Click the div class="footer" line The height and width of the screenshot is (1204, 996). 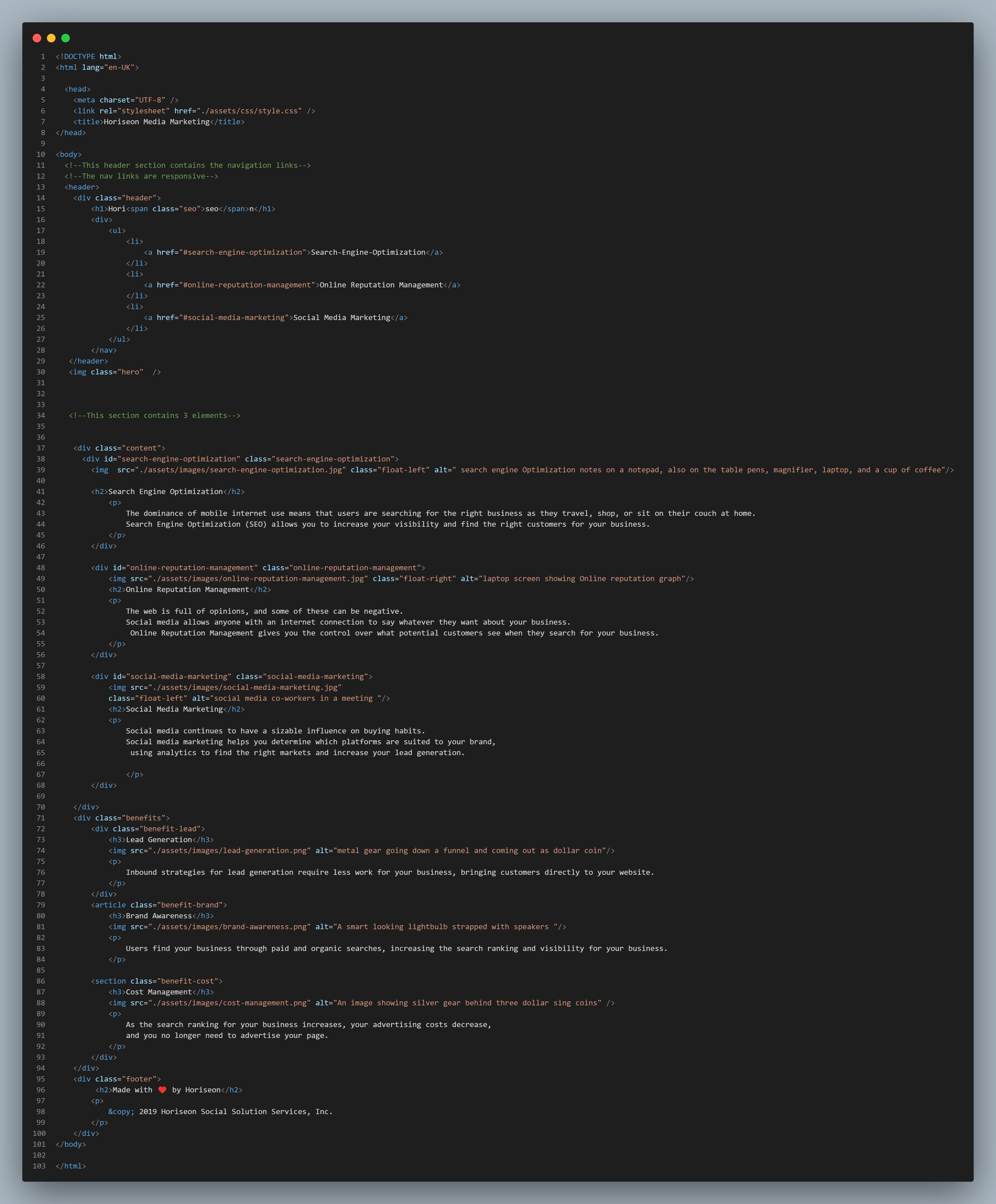point(117,1079)
